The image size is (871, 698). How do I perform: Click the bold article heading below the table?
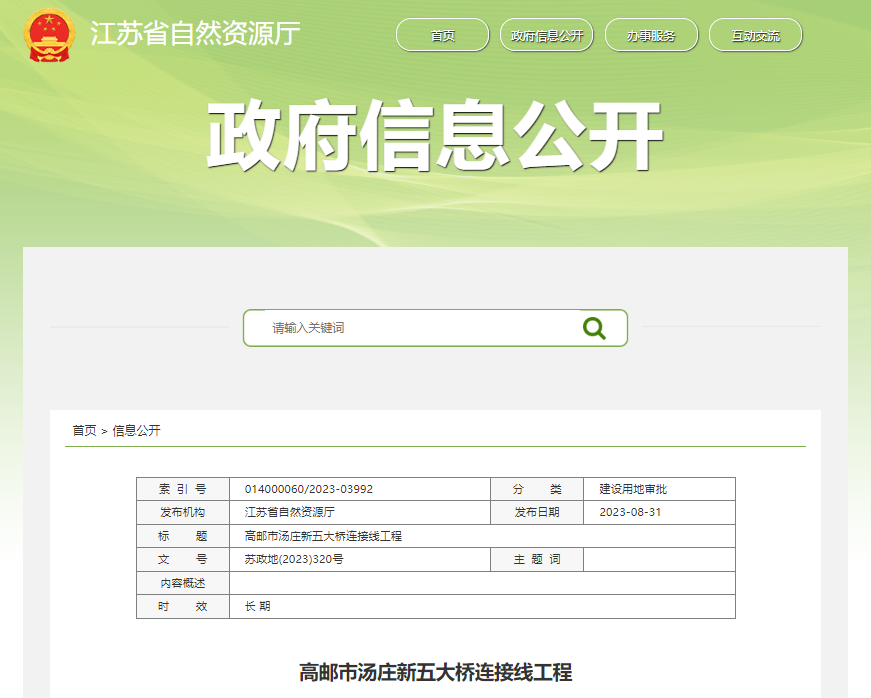[435, 671]
